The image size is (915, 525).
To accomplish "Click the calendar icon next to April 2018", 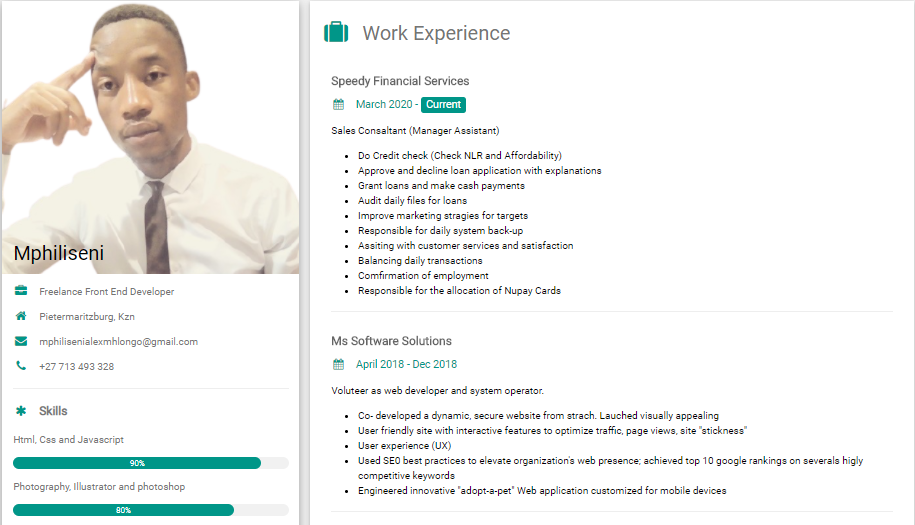I will tap(338, 365).
